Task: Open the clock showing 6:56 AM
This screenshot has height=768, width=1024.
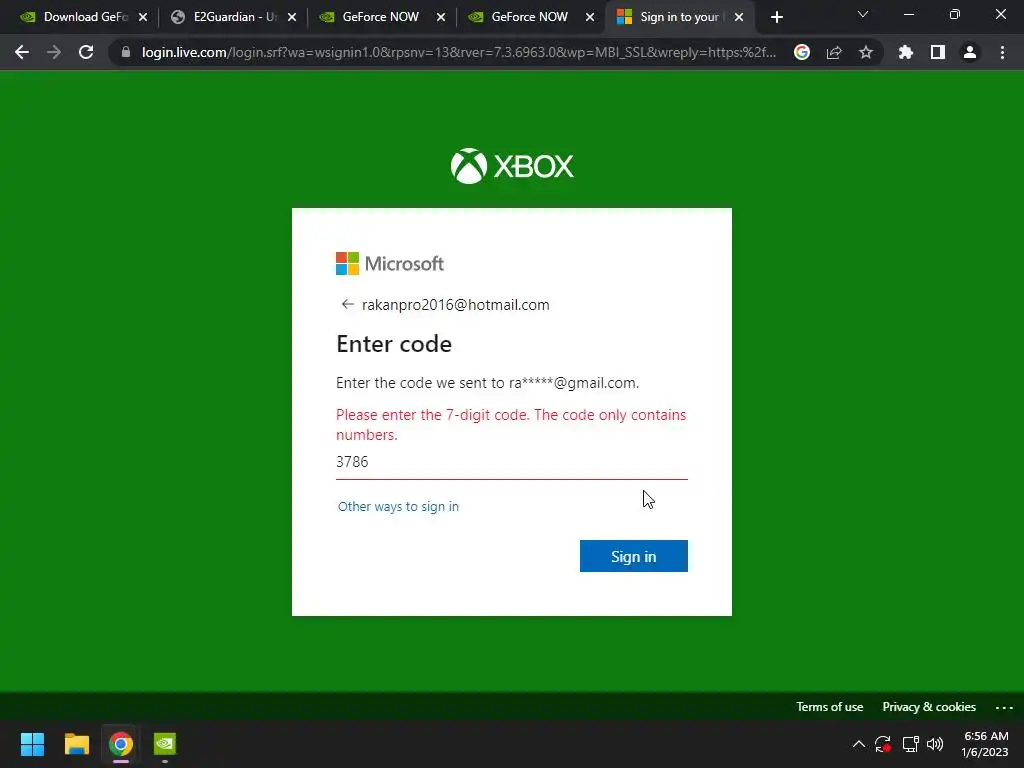Action: coord(985,744)
